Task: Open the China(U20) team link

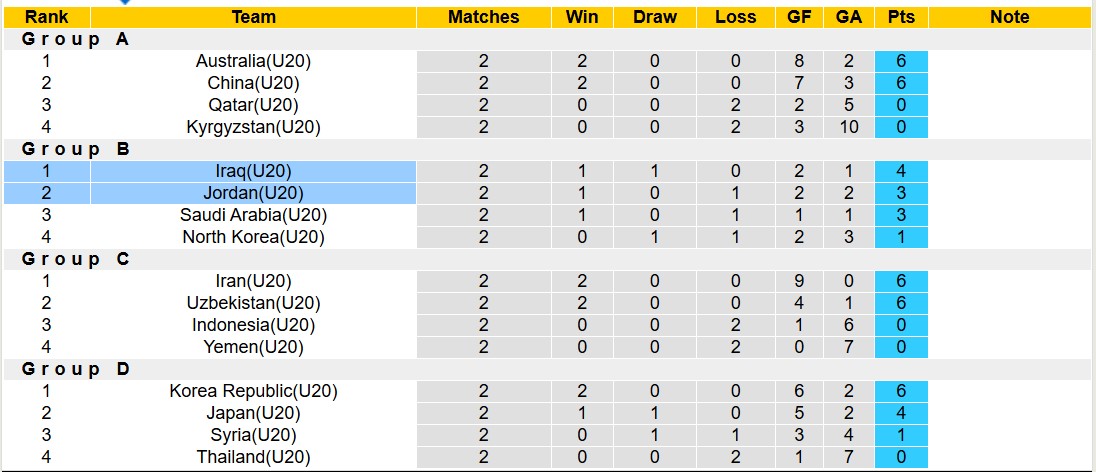Action: click(253, 83)
